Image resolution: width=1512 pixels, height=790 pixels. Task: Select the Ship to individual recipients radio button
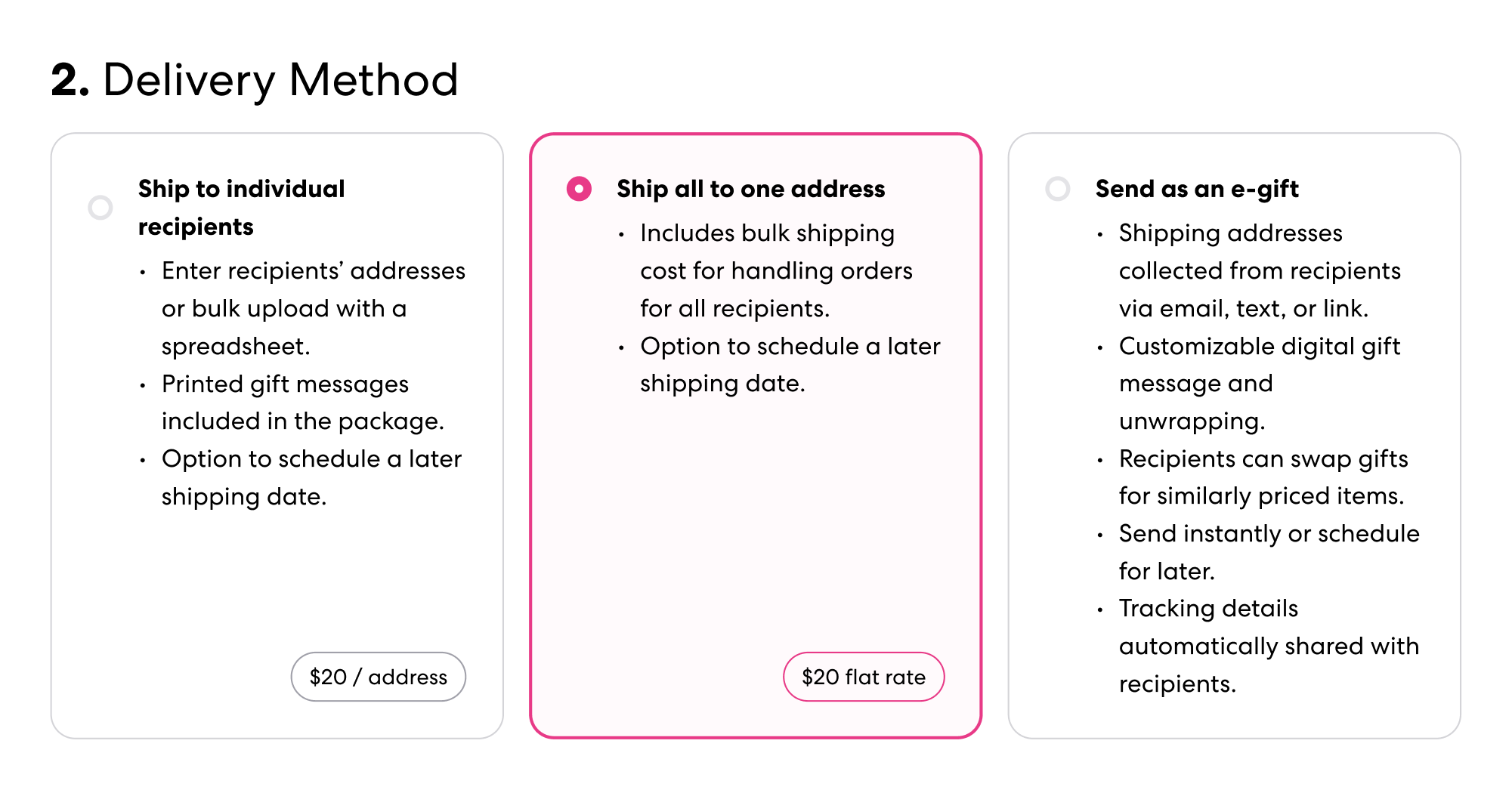100,207
